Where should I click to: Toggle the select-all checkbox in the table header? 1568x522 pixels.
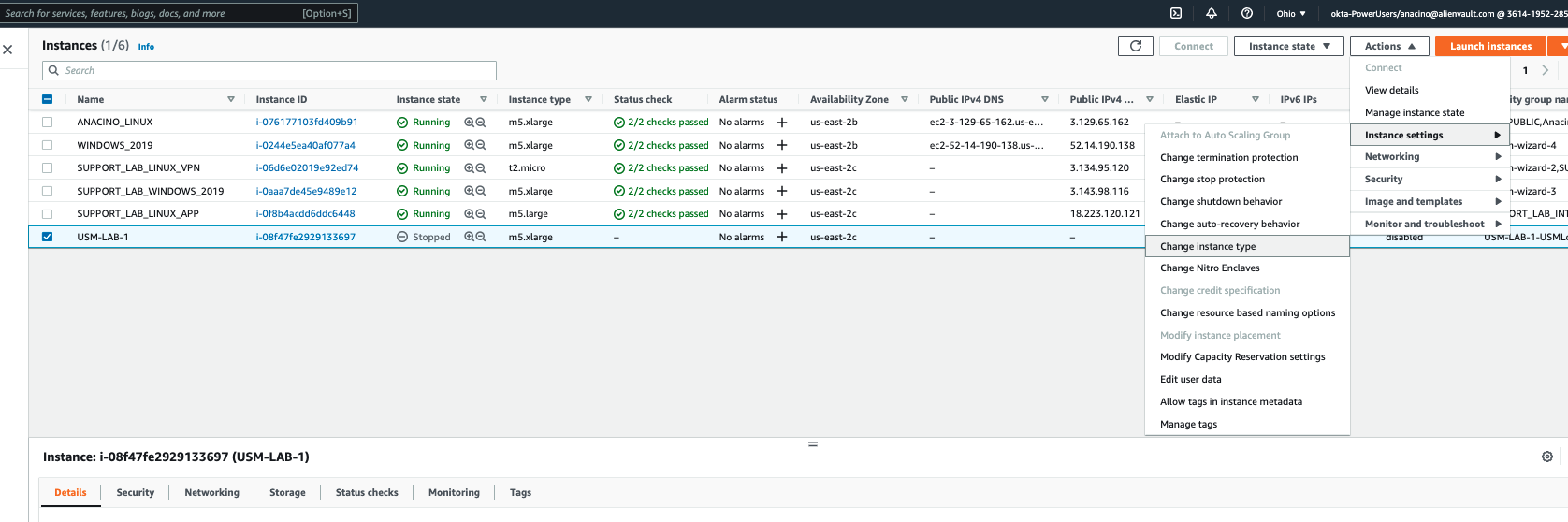click(x=47, y=99)
